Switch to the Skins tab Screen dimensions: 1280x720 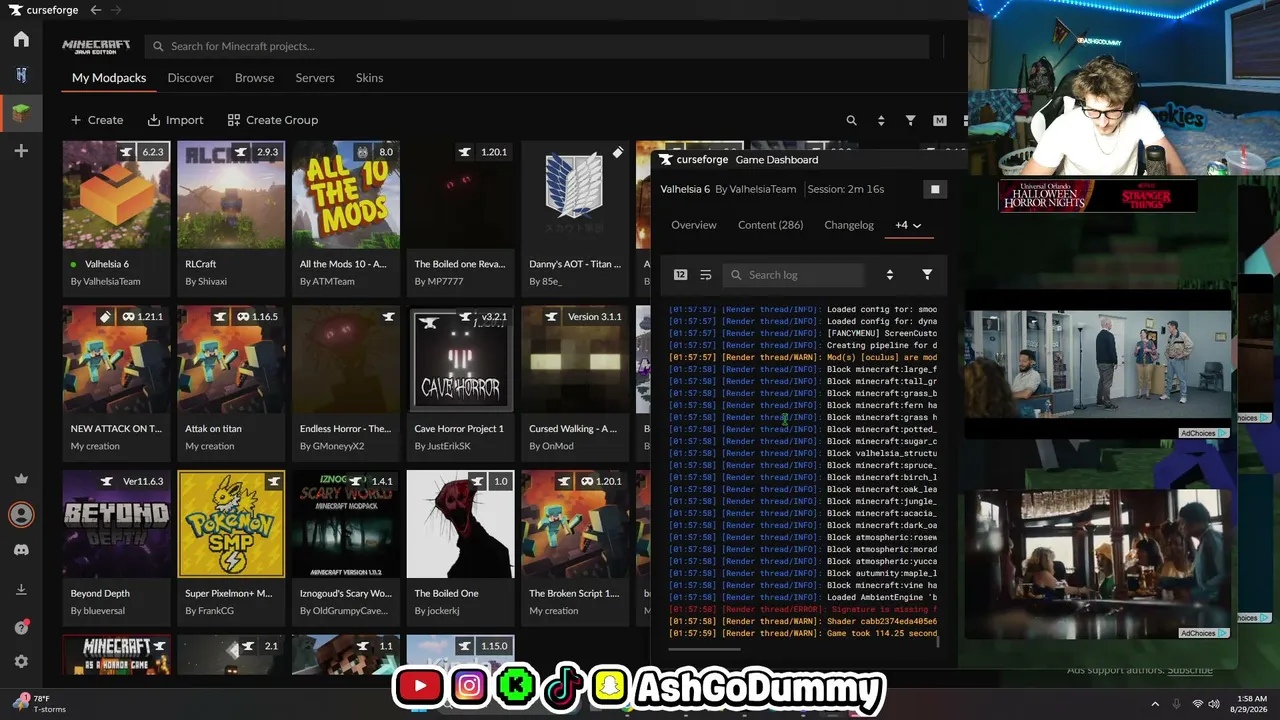pyautogui.click(x=369, y=78)
